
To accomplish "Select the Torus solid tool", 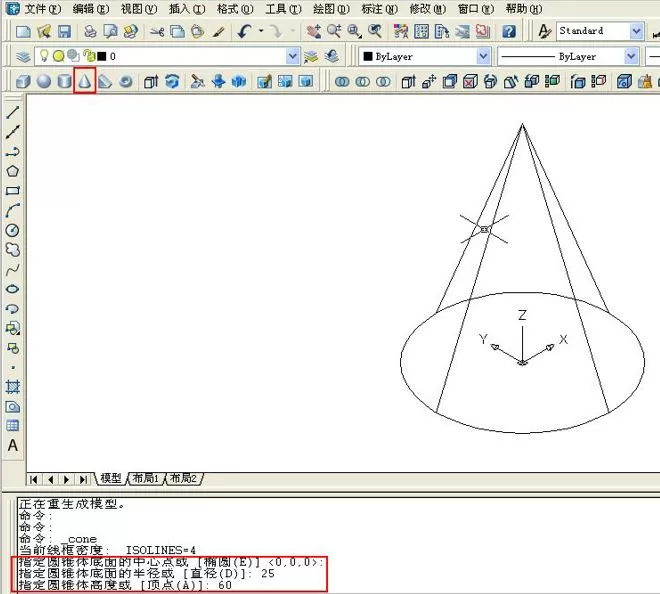I will (x=125, y=81).
